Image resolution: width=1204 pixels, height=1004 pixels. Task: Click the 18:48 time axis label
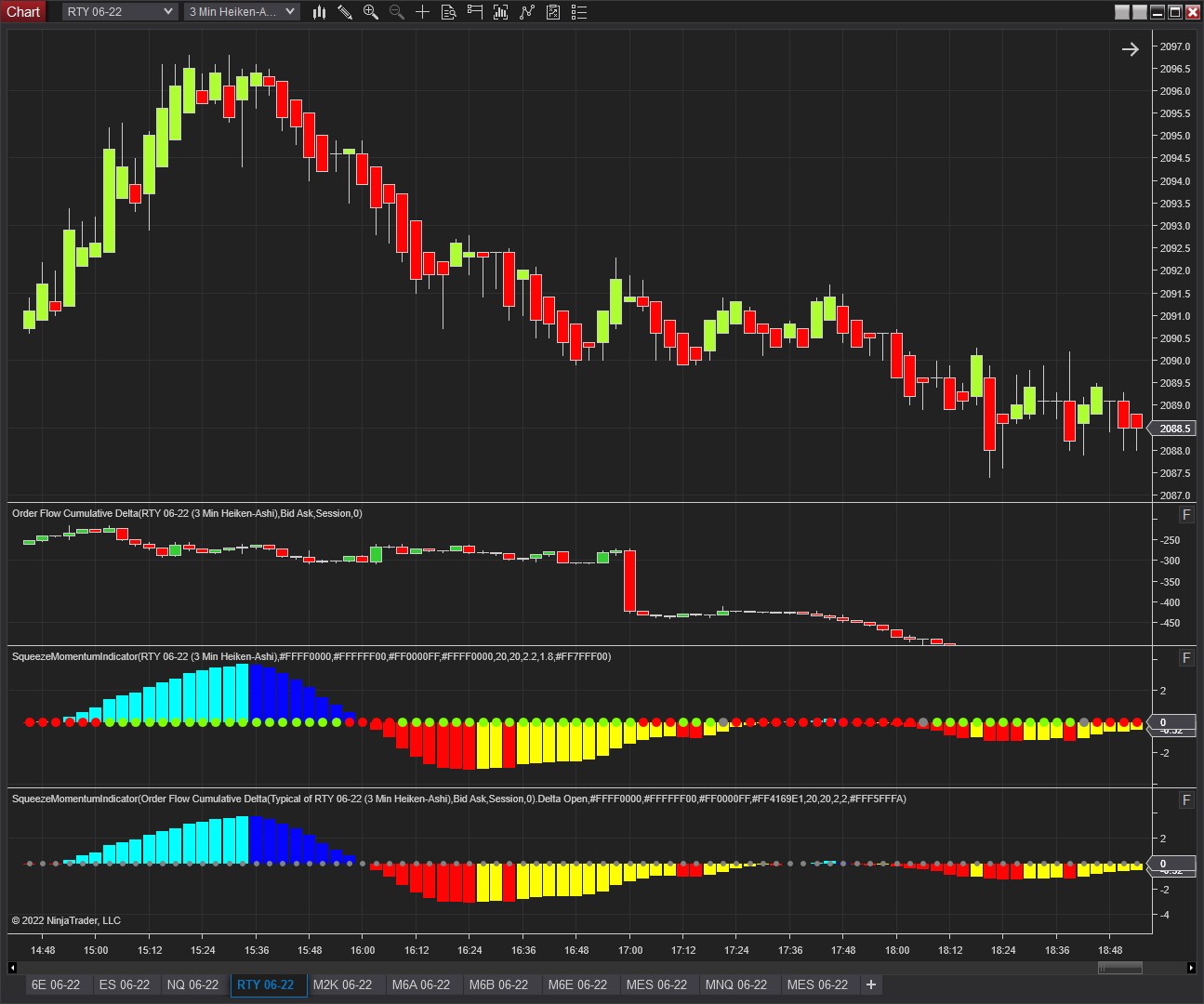pos(1110,950)
